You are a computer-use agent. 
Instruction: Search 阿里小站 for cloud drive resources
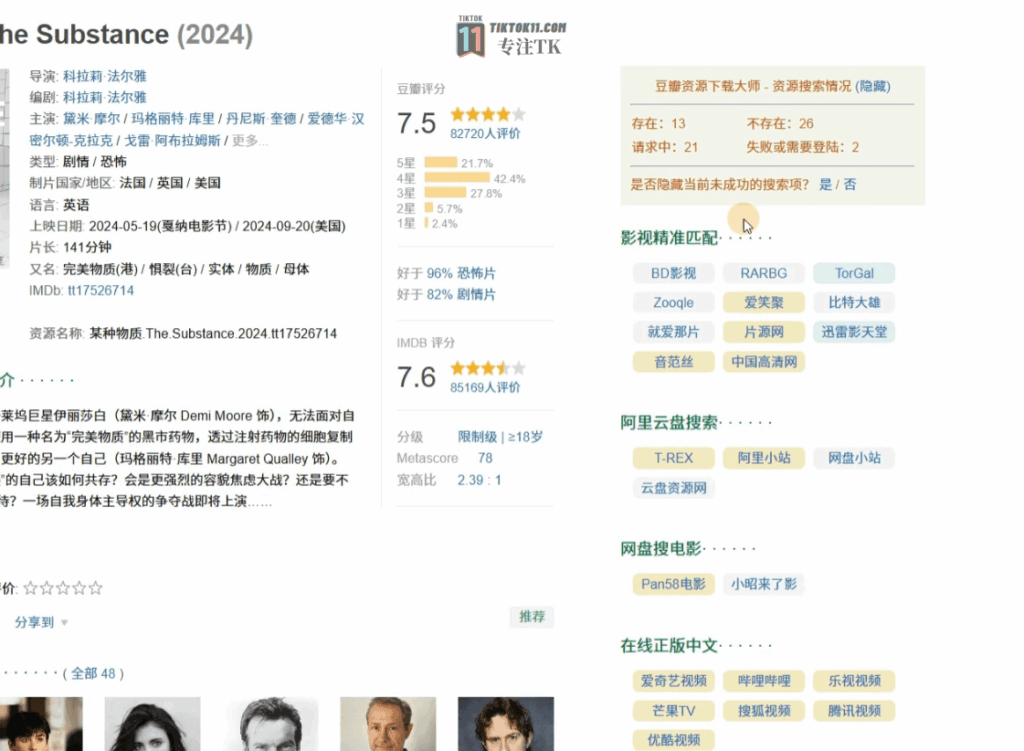(x=763, y=458)
